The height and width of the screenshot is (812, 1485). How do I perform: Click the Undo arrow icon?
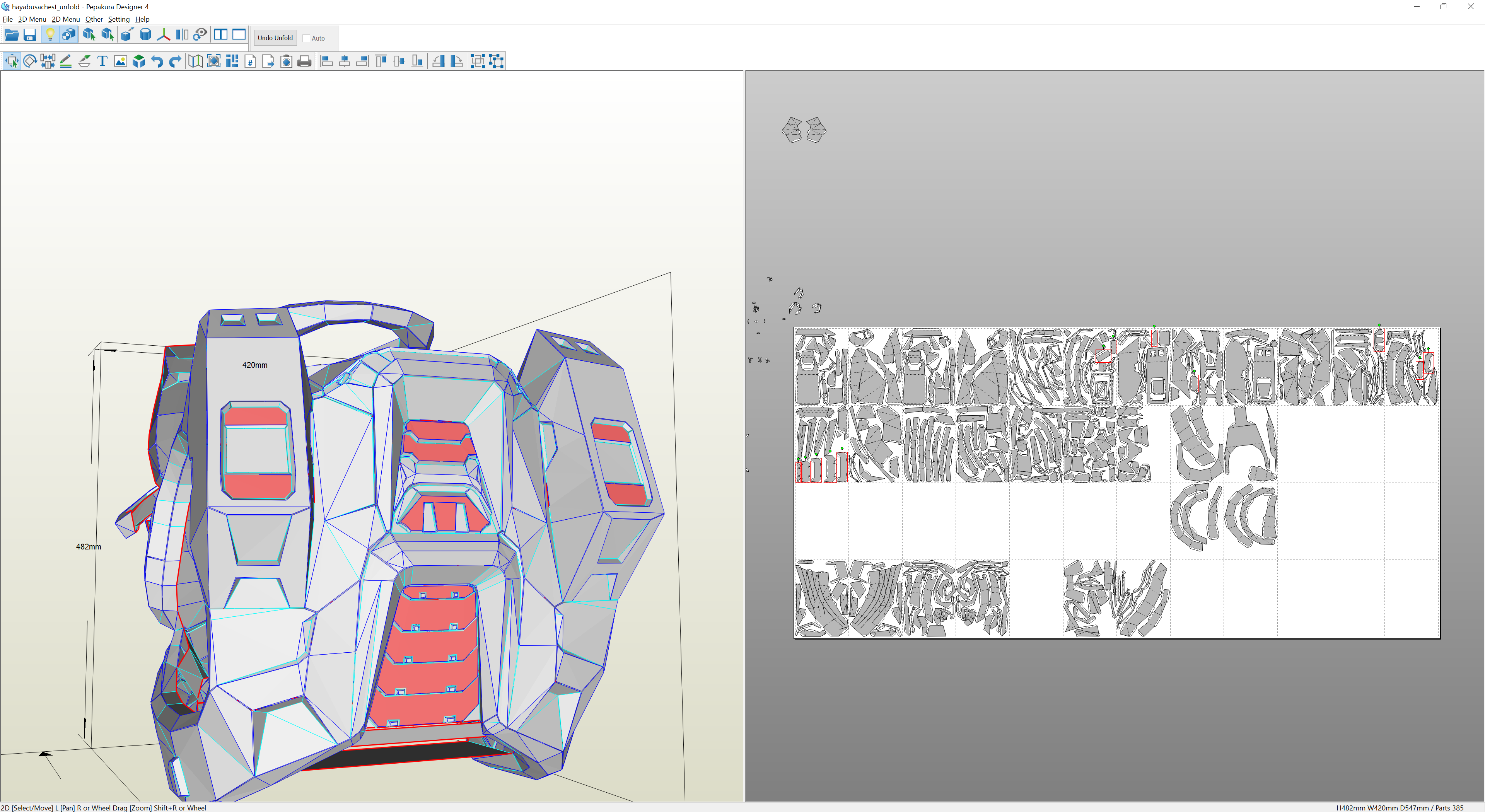[x=157, y=61]
